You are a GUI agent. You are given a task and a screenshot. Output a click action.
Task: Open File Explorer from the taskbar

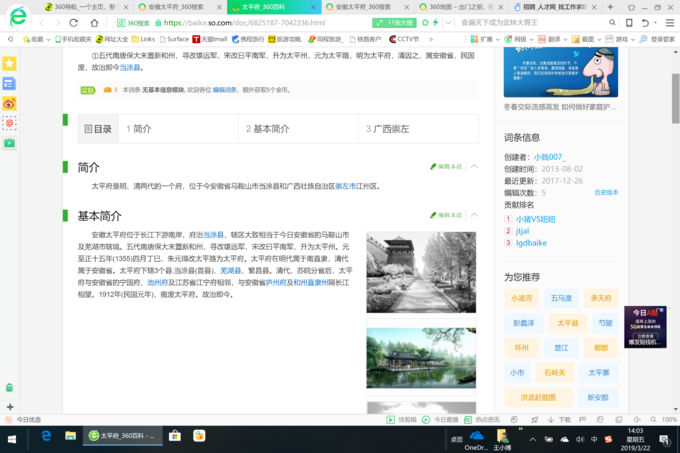pyautogui.click(x=71, y=436)
